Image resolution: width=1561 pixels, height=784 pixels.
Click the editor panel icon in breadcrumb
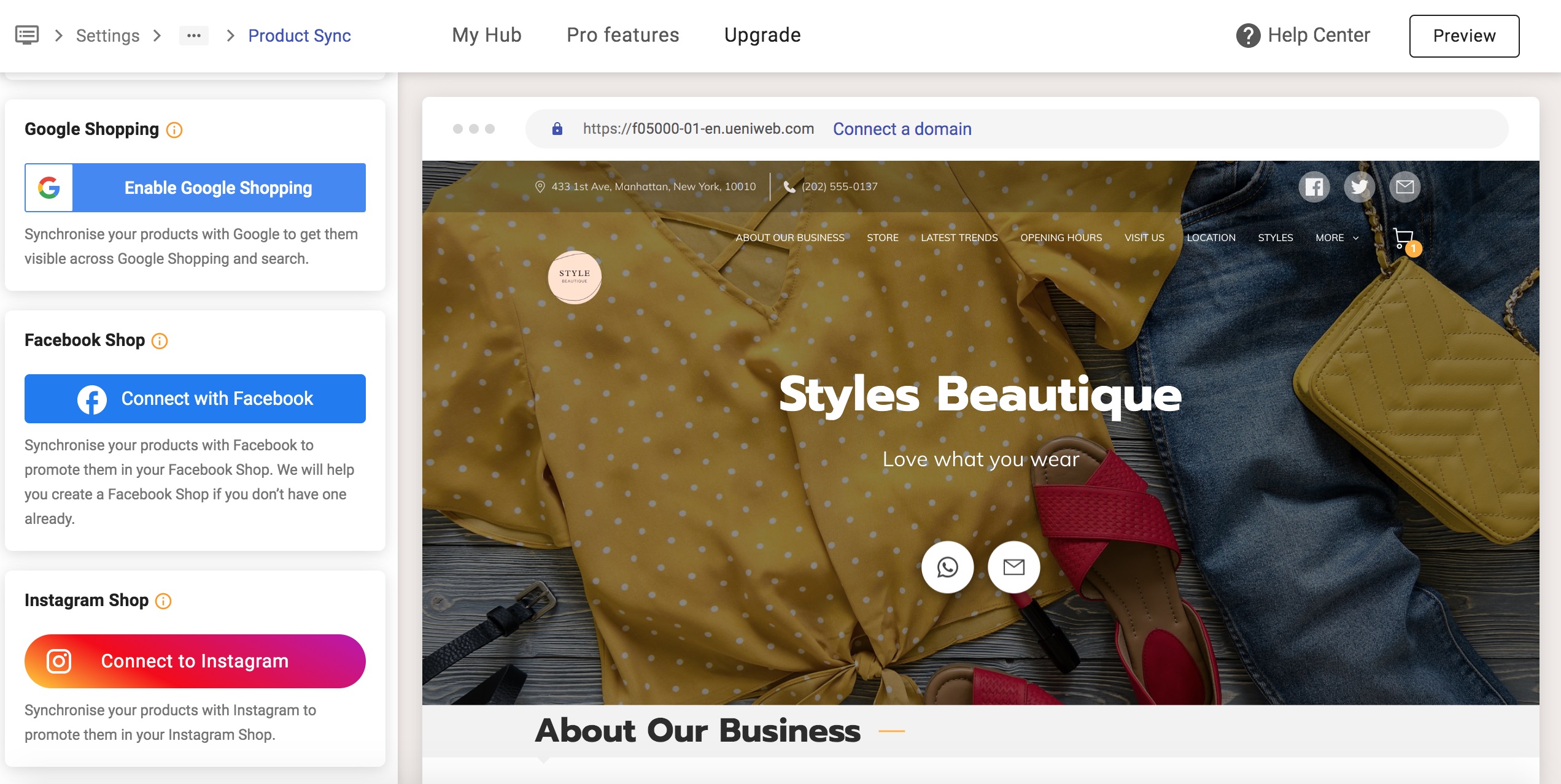tap(27, 35)
